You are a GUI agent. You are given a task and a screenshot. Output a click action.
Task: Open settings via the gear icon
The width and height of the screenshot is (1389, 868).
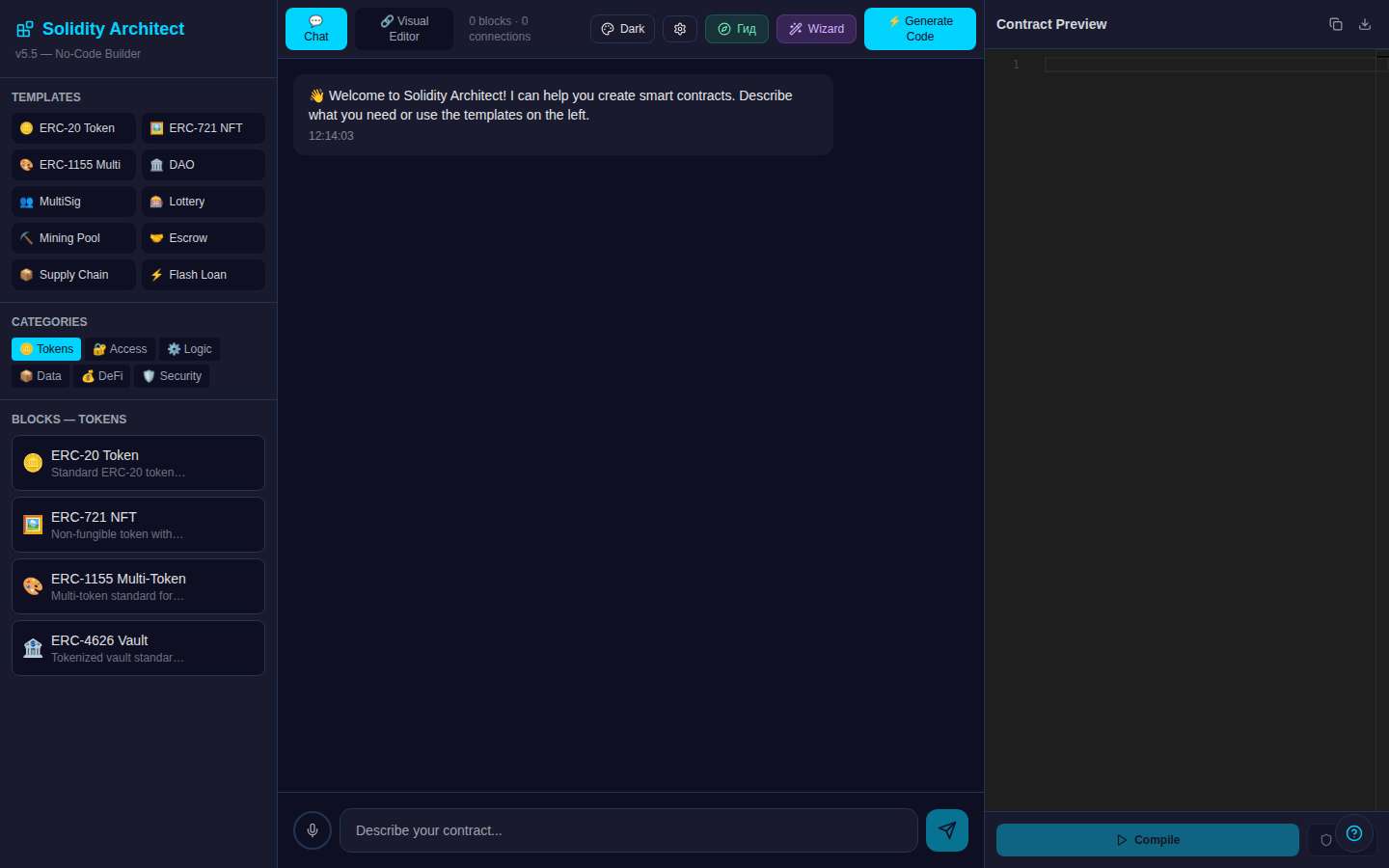pyautogui.click(x=680, y=29)
